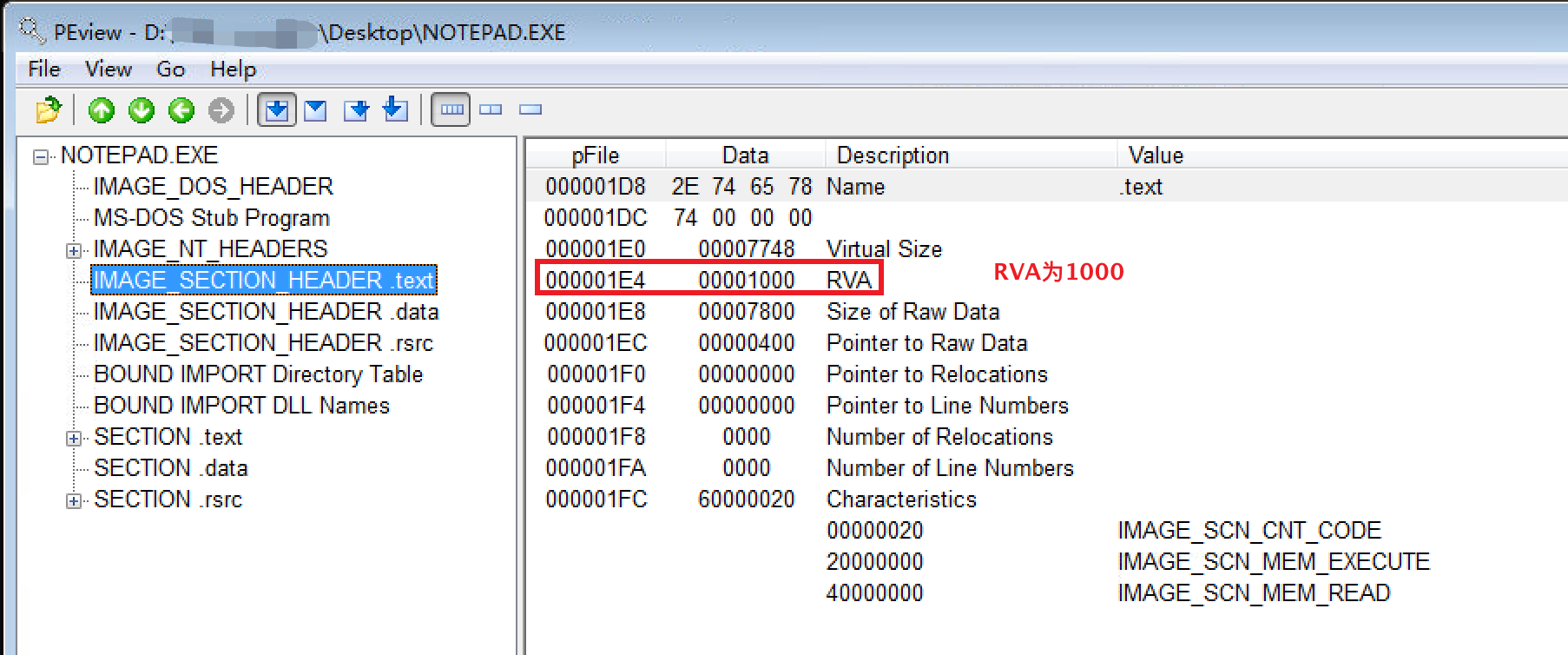Click the blue solid triangle toolbar icon
Screen dimensions: 1568x655
[x=316, y=110]
